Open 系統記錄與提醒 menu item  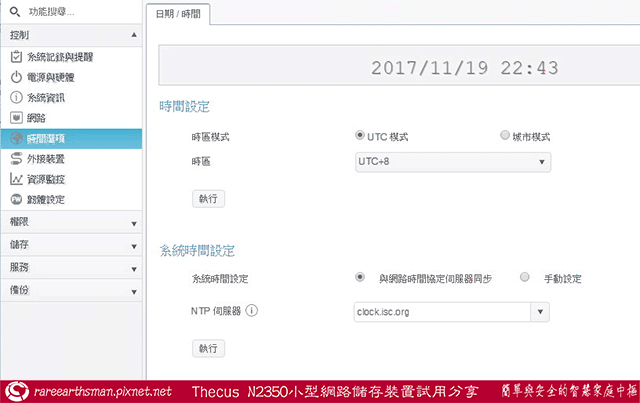pyautogui.click(x=71, y=57)
